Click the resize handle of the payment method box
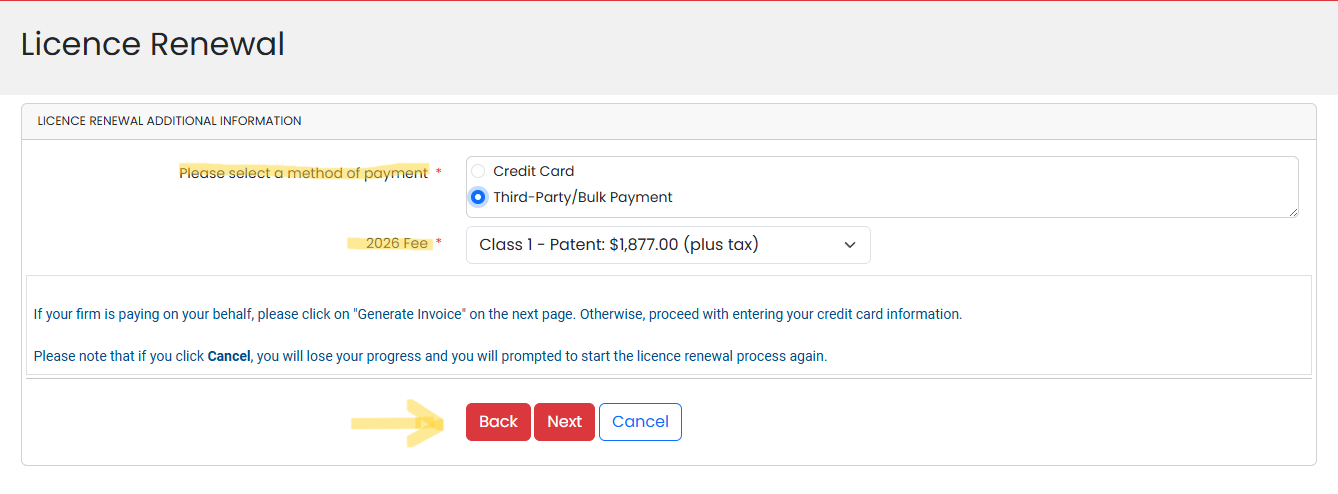The width and height of the screenshot is (1338, 494). 1293,212
